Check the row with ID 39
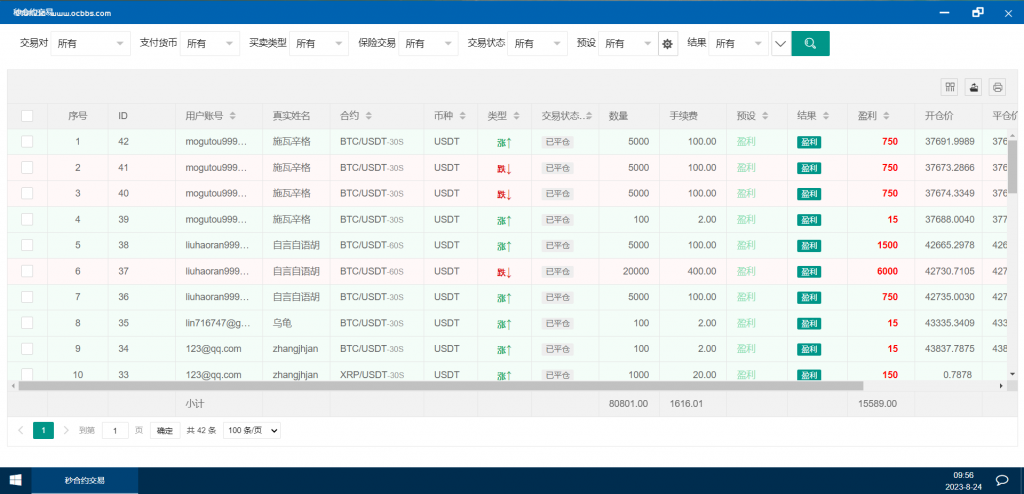Viewport: 1024px width, 494px height. point(27,220)
